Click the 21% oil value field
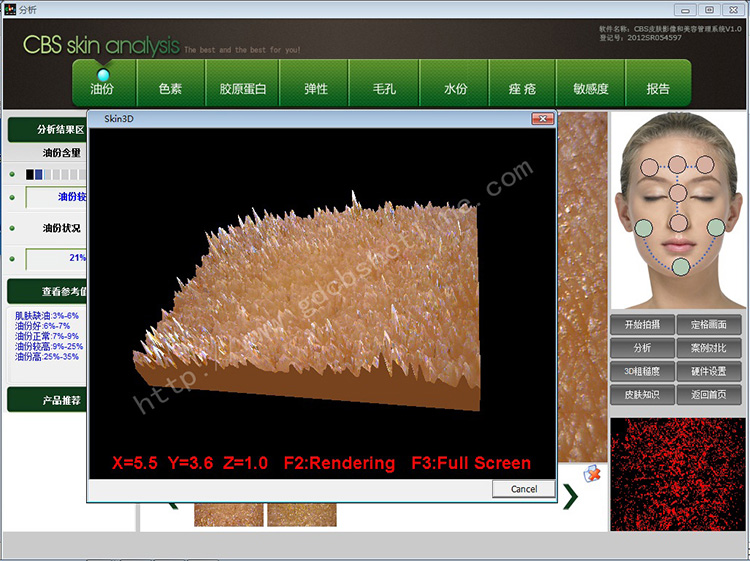The height and width of the screenshot is (561, 750). [56, 259]
